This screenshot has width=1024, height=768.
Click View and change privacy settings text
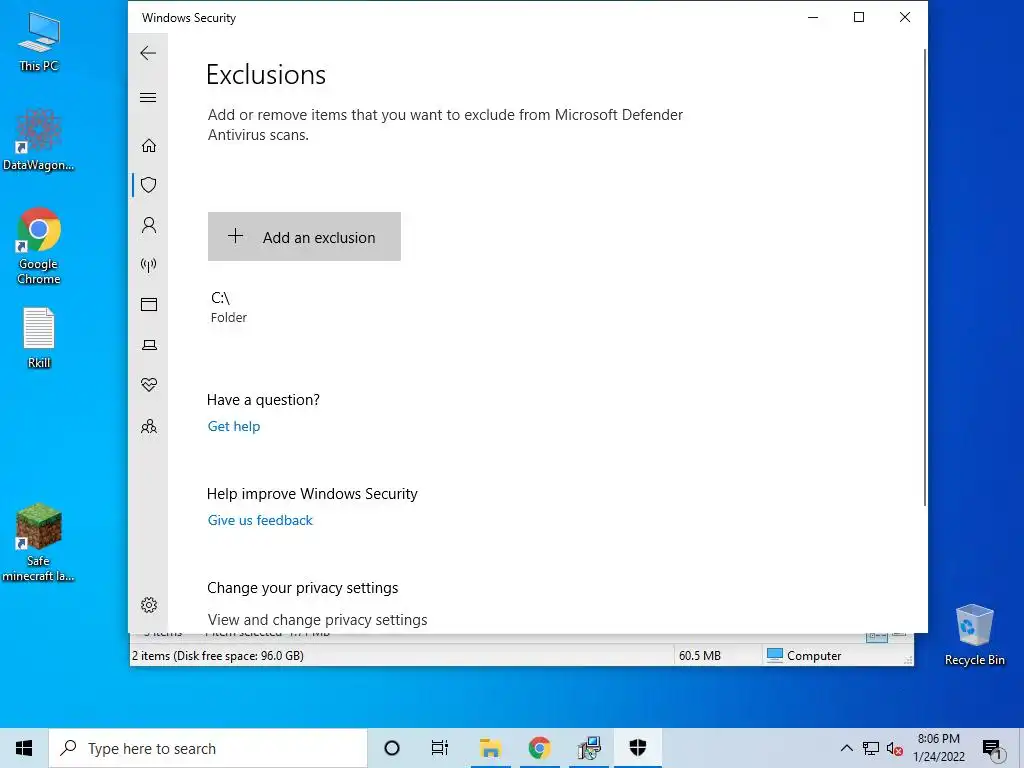pos(317,620)
